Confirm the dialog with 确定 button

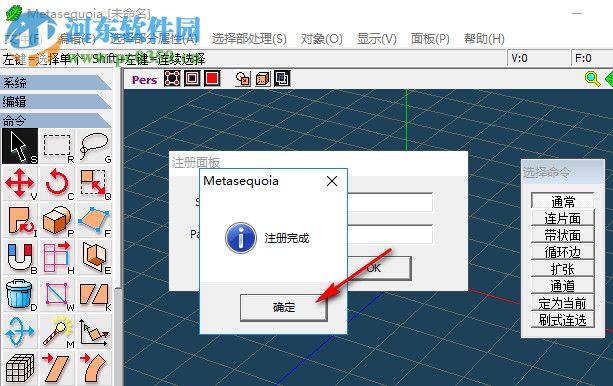[284, 307]
